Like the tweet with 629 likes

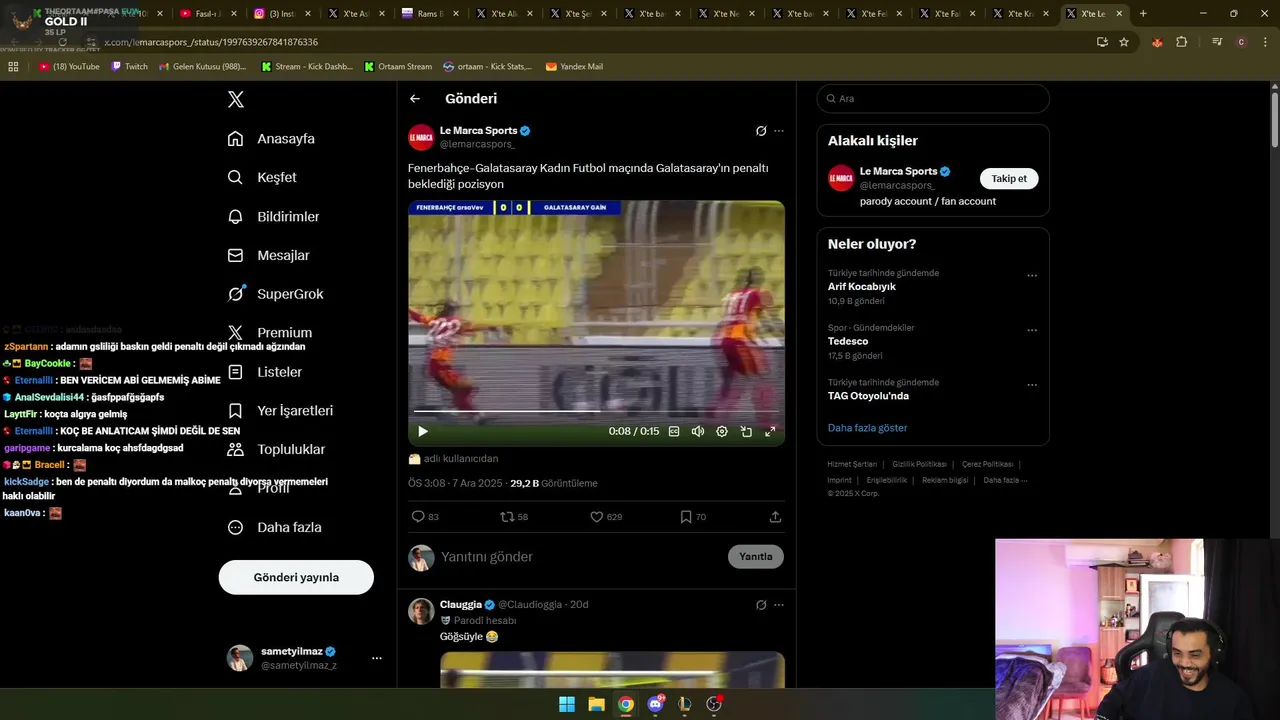coord(606,517)
